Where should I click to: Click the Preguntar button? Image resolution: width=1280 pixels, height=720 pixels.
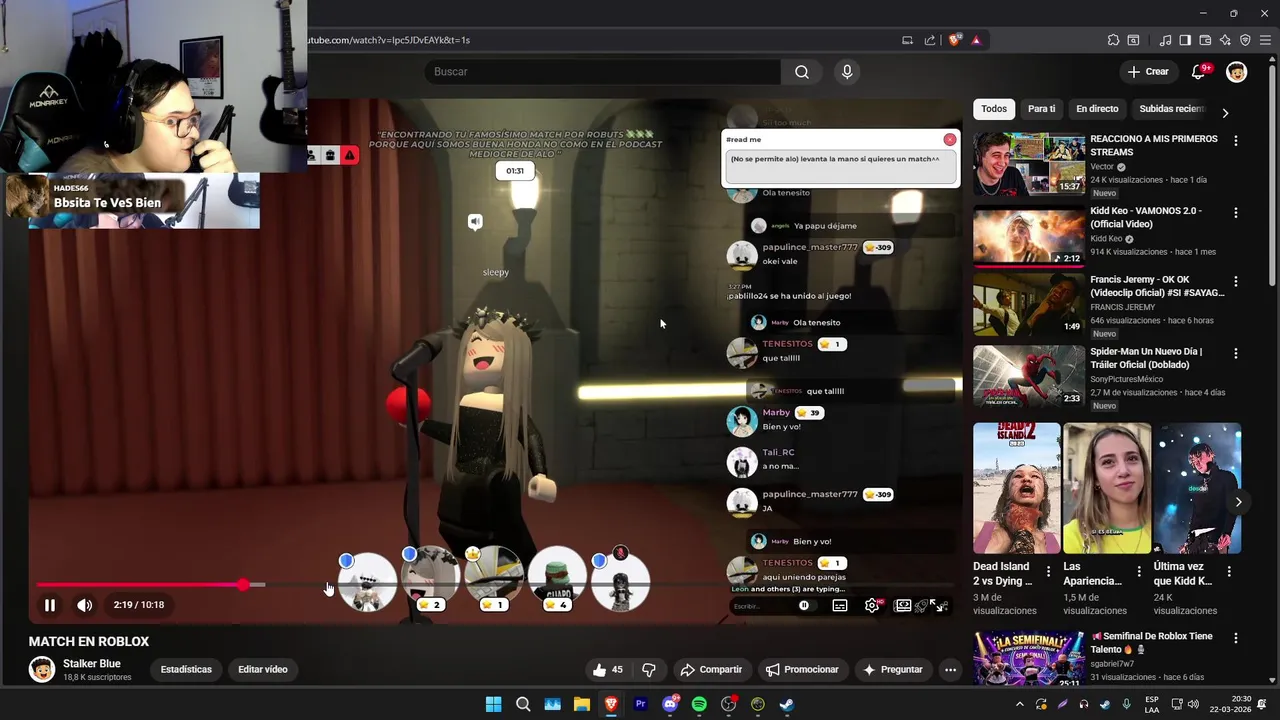(x=892, y=670)
